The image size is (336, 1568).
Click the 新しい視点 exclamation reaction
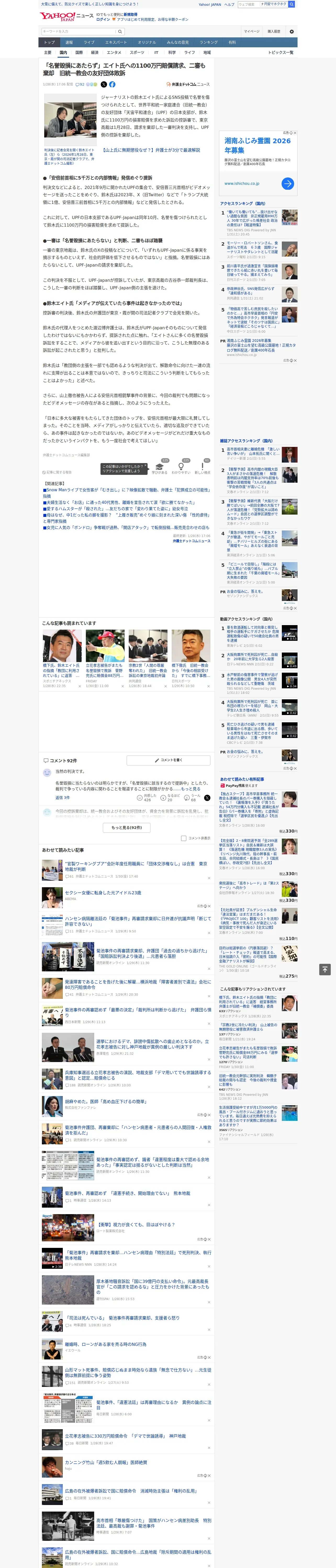coord(203,468)
